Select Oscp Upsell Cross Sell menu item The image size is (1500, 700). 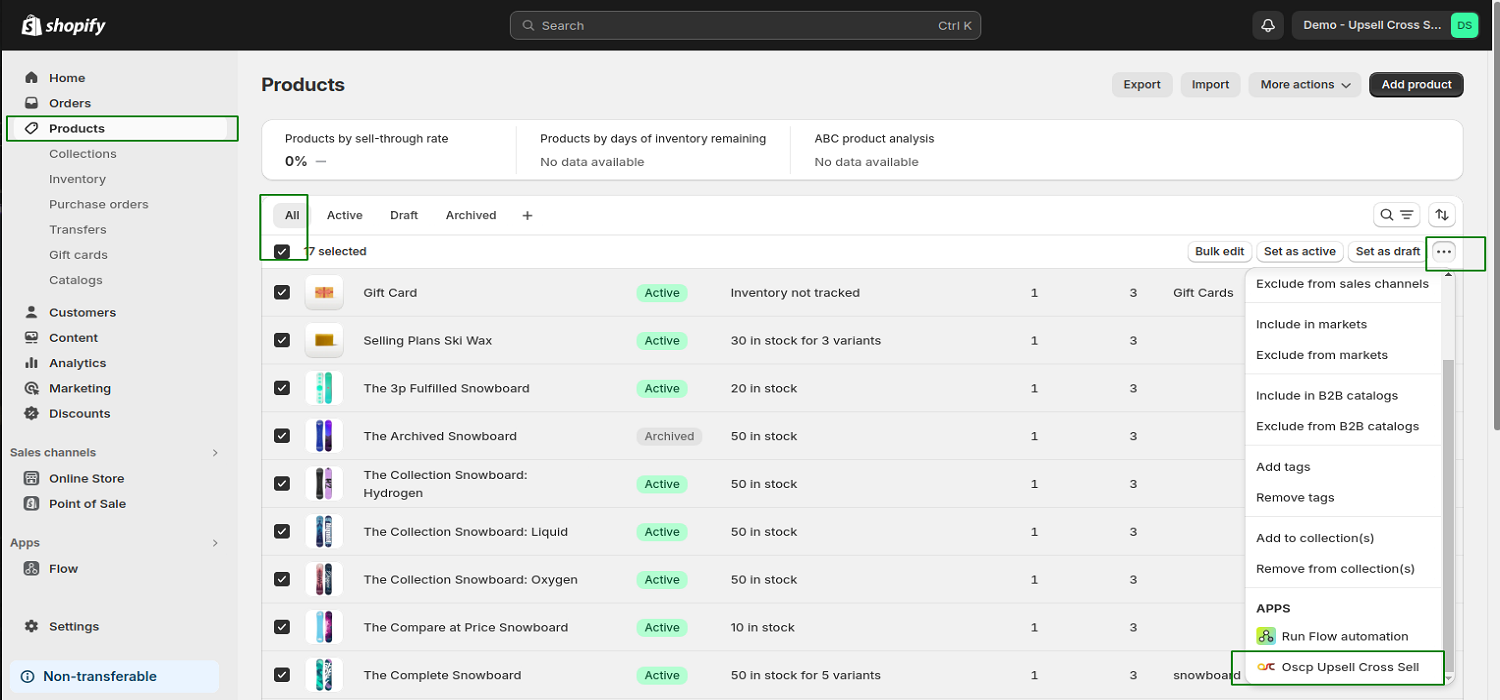point(1349,667)
